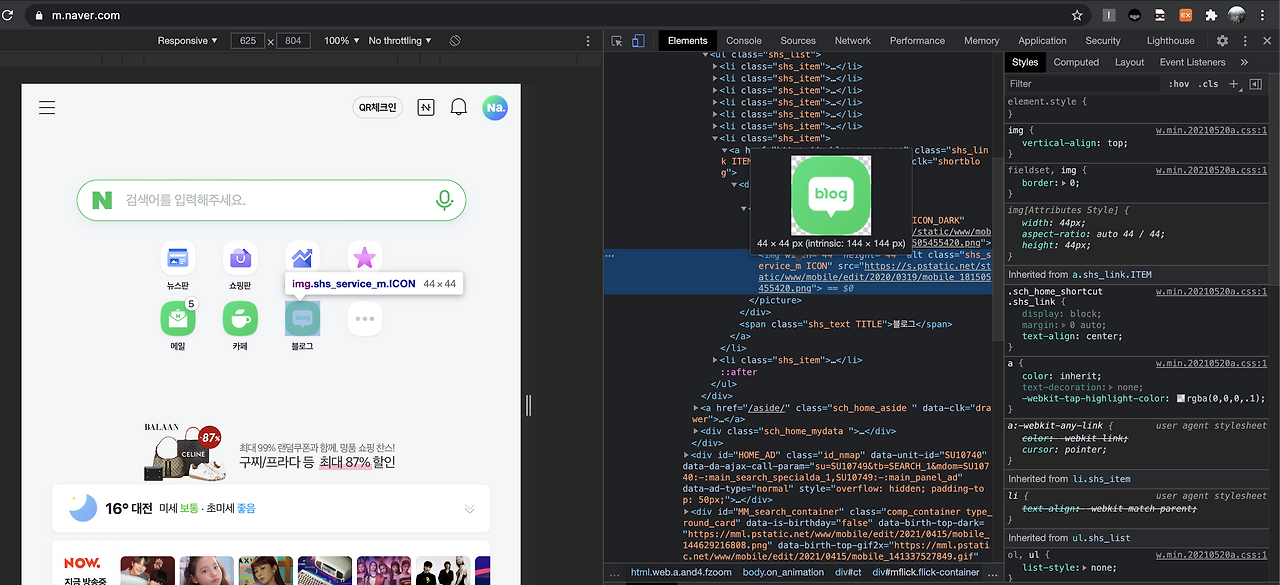
Task: Open the orange EX extension icon
Action: click(1185, 15)
